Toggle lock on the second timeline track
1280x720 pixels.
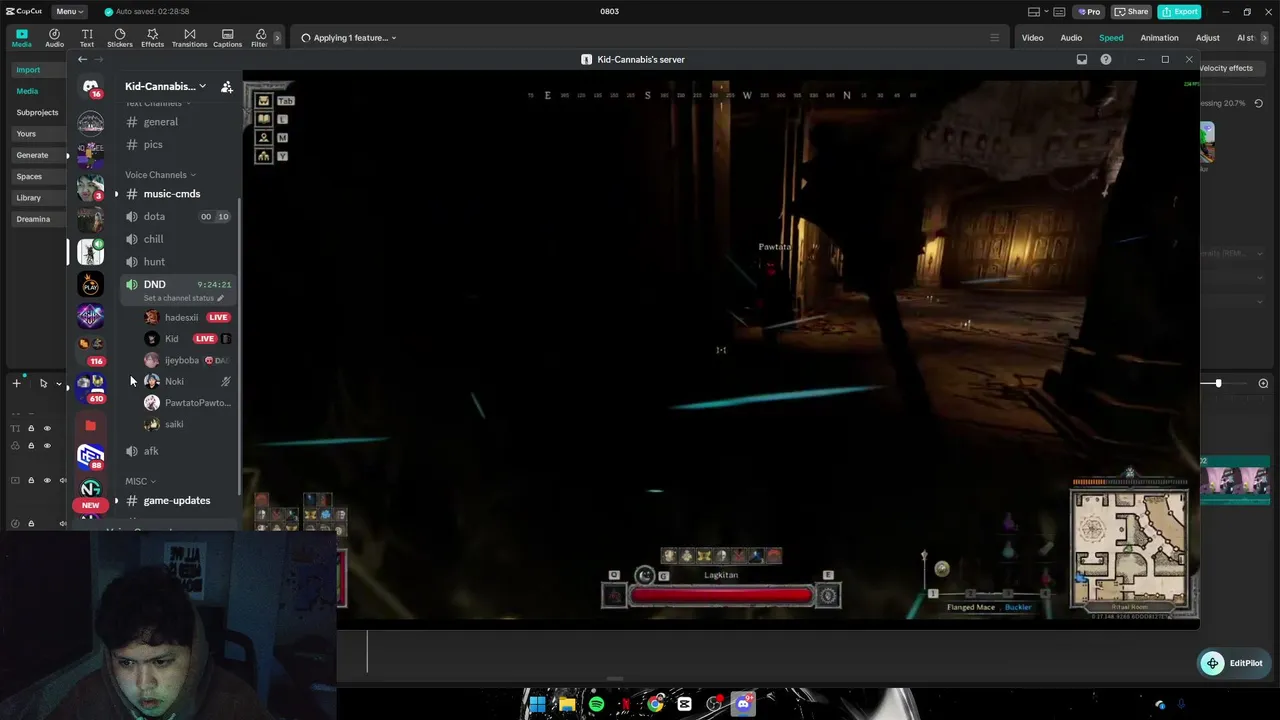point(31,446)
